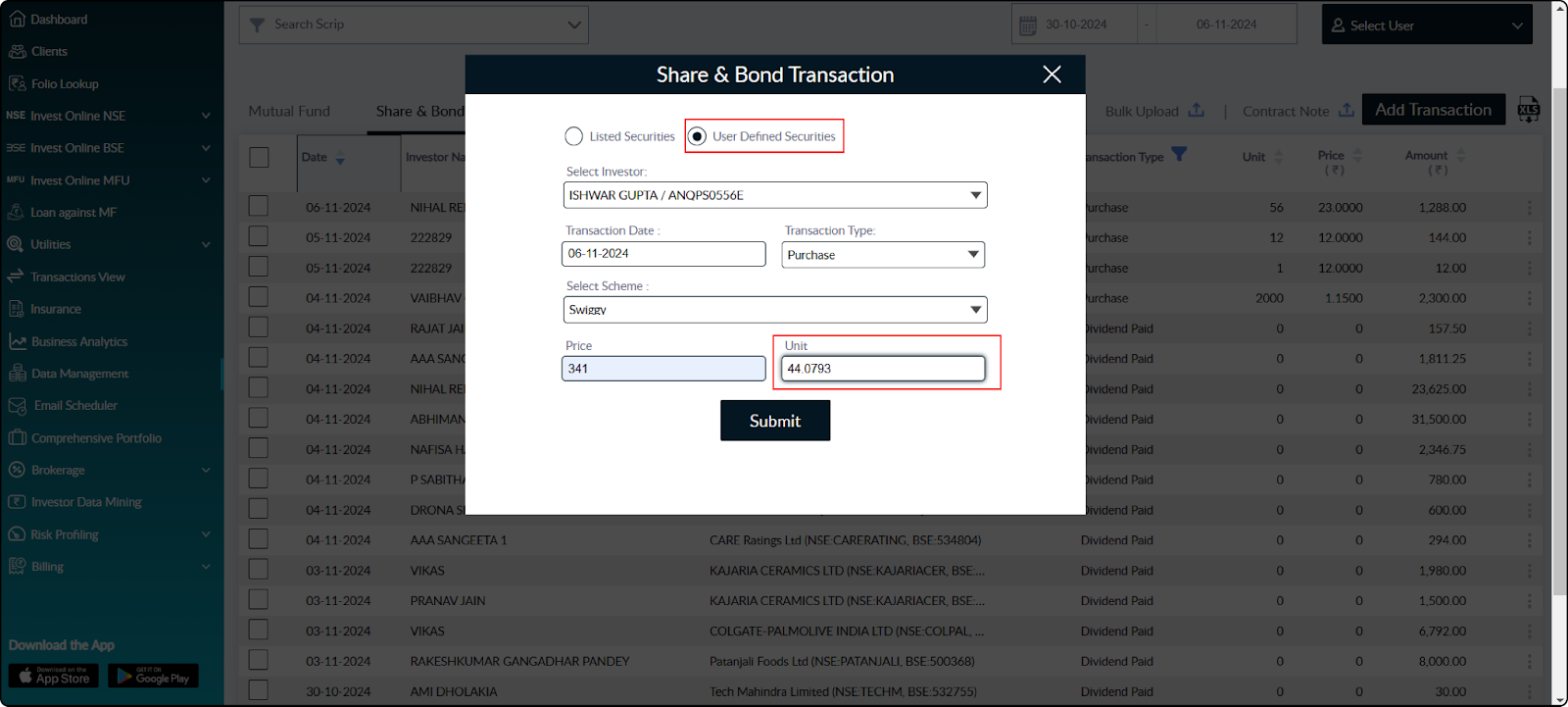Open Investor Data Mining icon

[x=17, y=501]
